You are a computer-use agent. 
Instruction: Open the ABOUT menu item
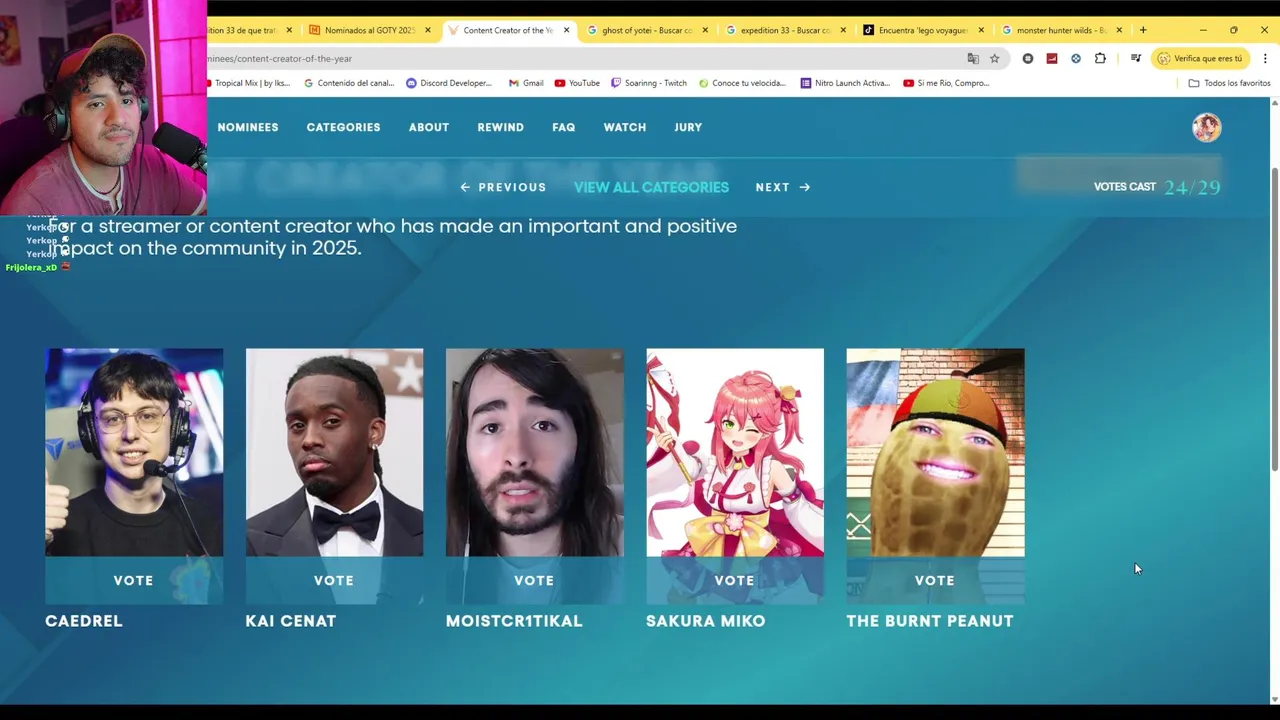[x=429, y=127]
